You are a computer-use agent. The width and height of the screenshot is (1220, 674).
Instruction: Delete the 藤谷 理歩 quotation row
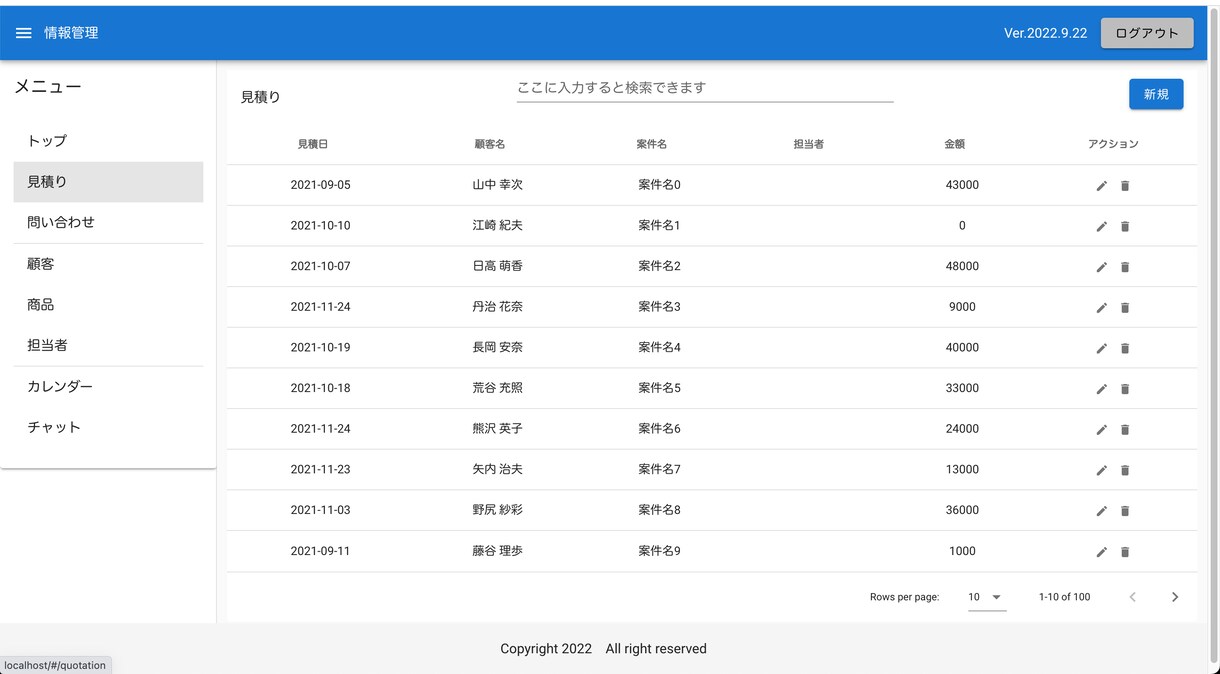click(x=1124, y=552)
